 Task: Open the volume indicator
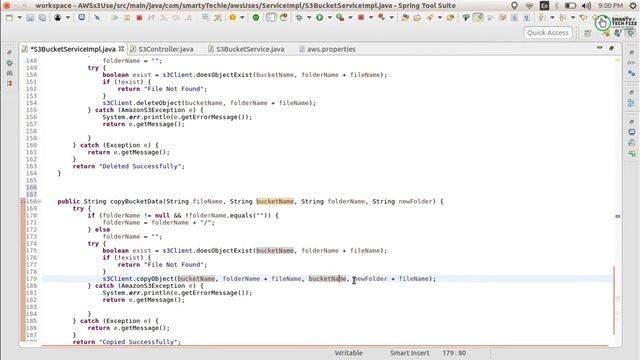click(587, 5)
